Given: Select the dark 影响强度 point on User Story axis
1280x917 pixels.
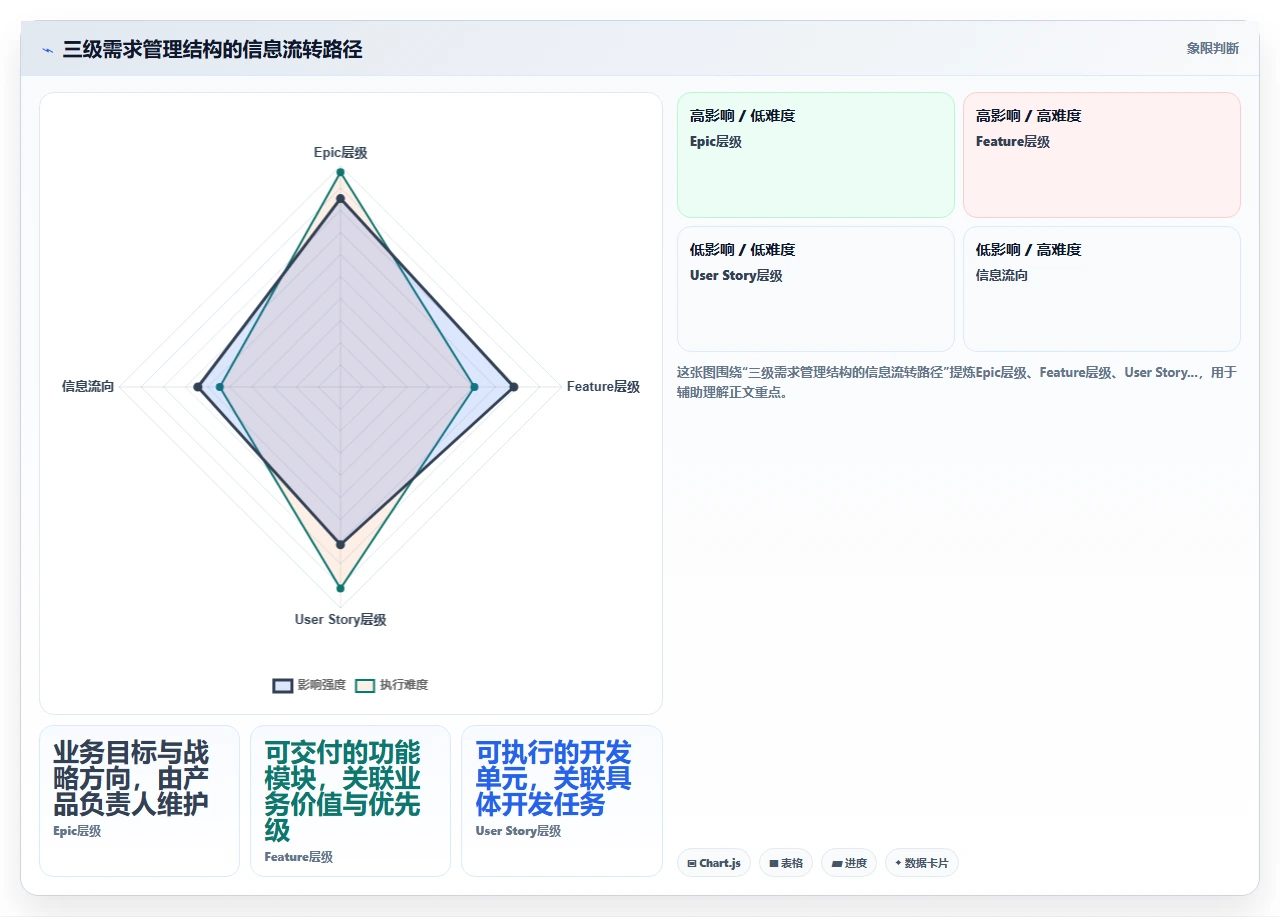Looking at the screenshot, I should click(x=340, y=545).
